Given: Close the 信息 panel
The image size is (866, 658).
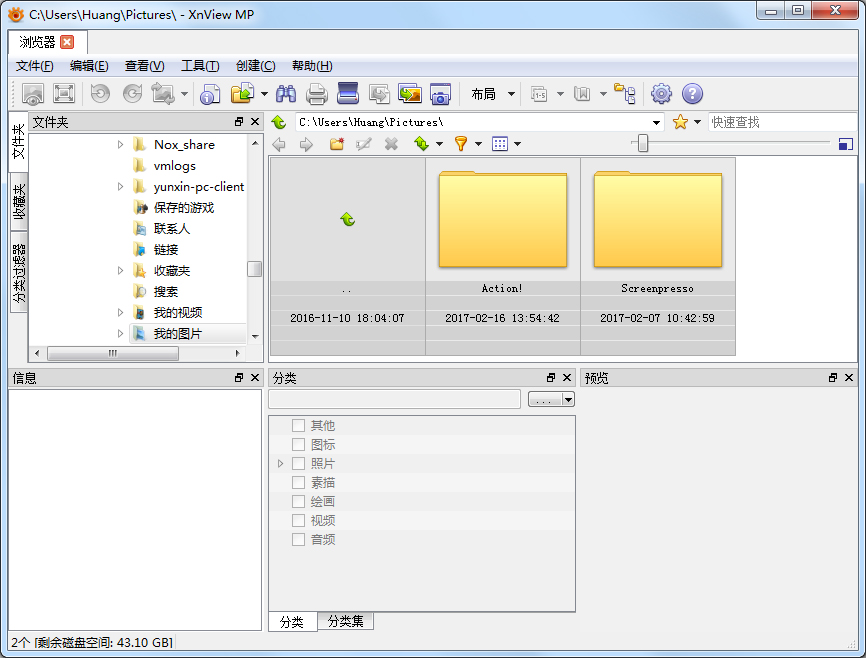Looking at the screenshot, I should click(255, 377).
